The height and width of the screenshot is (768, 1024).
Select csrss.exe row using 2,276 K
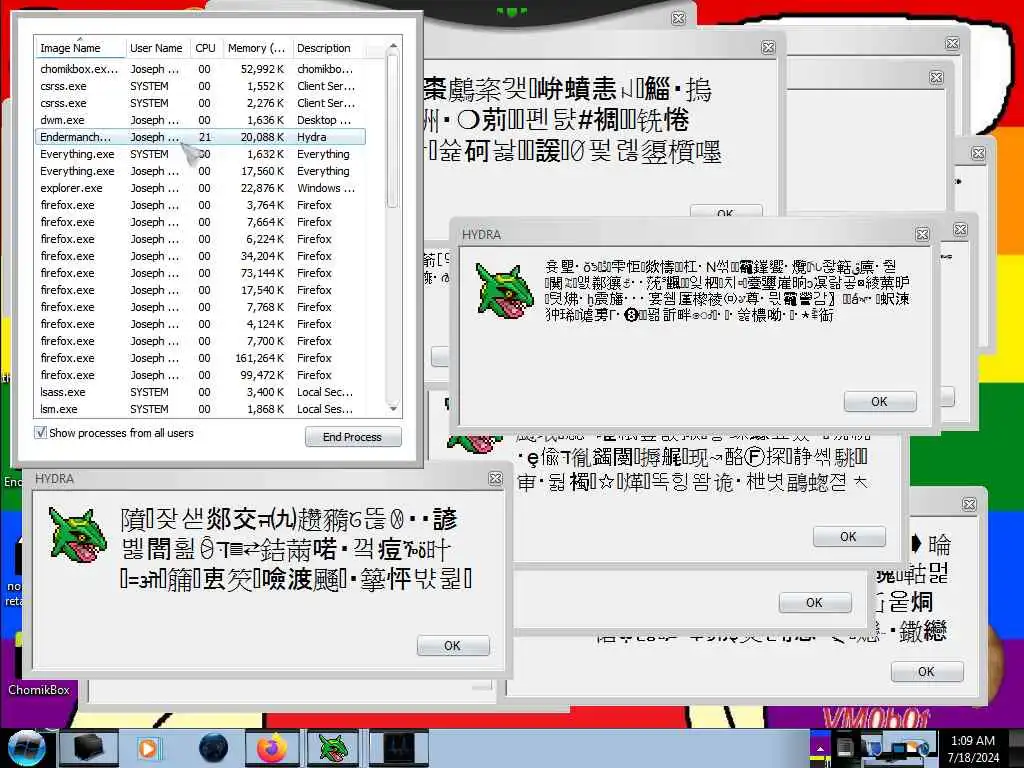[x=200, y=103]
